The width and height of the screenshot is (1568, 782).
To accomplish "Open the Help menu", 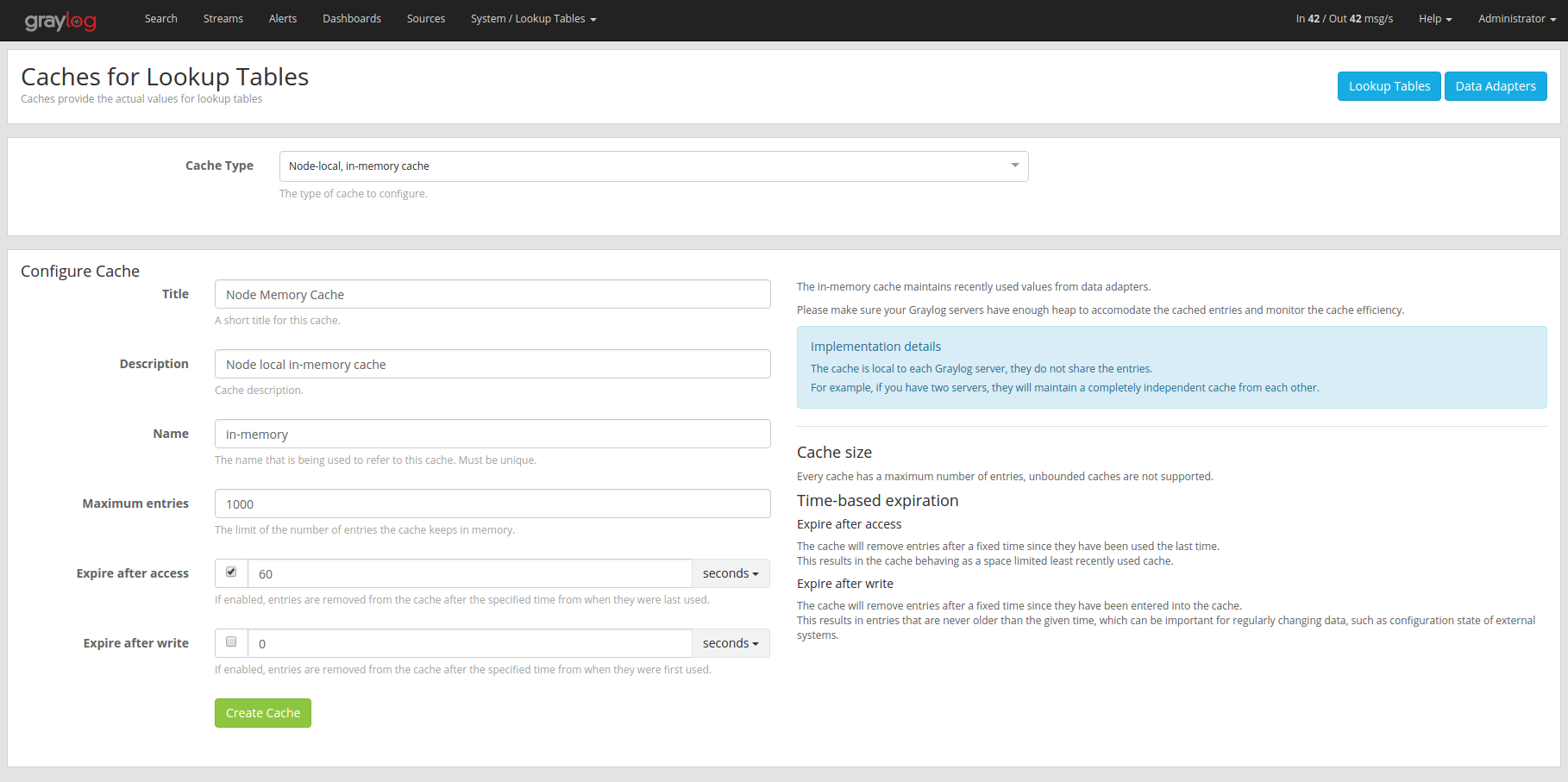I will click(x=1434, y=19).
